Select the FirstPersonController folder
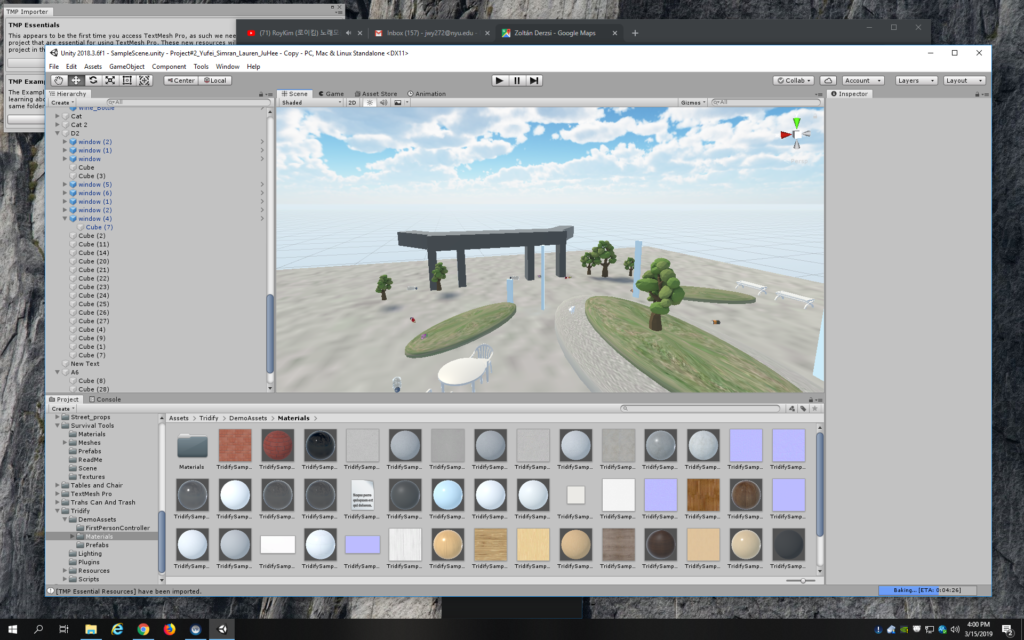Image resolution: width=1024 pixels, height=640 pixels. (x=117, y=528)
